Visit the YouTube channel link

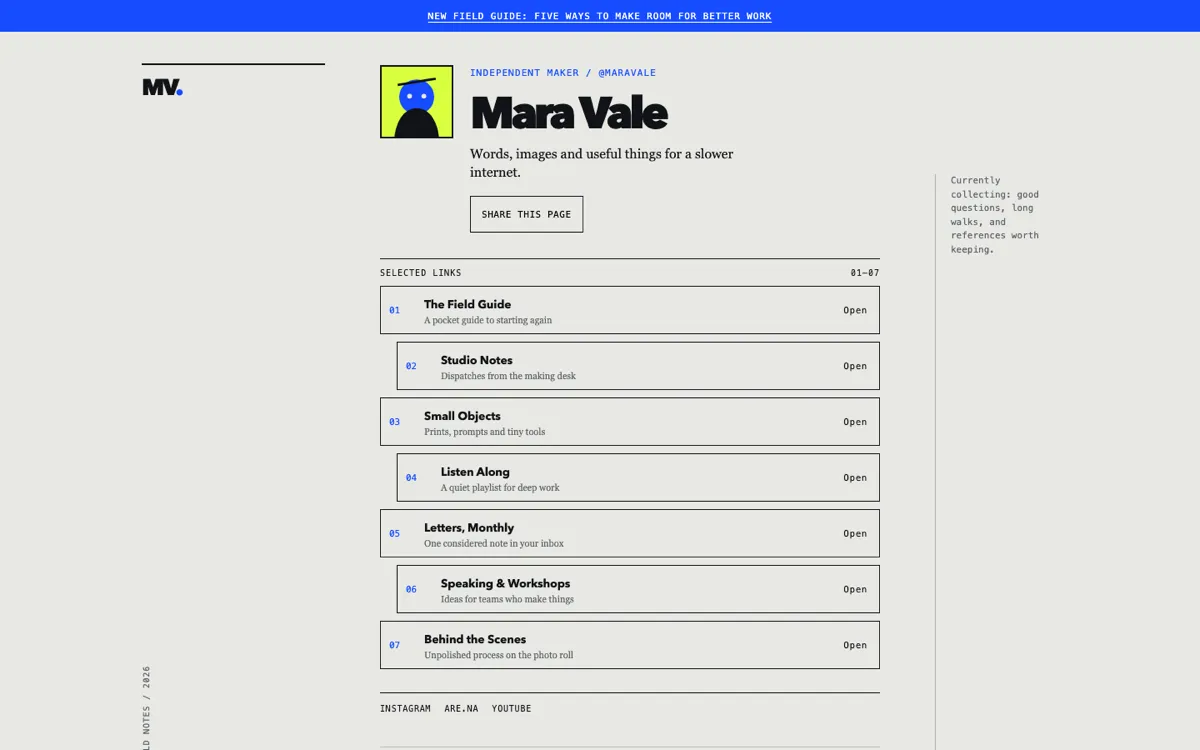point(512,709)
